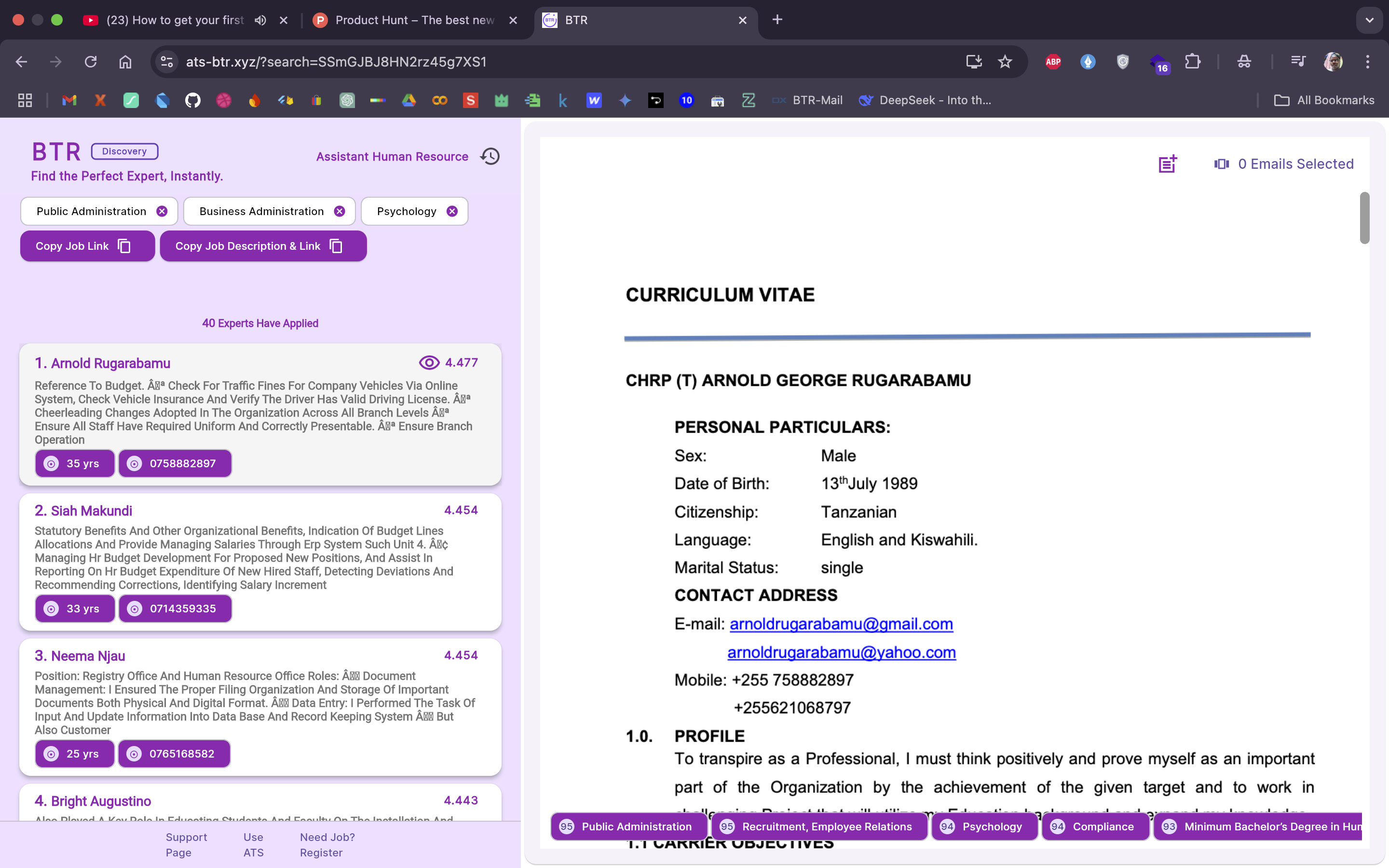Mute the audio playing in the YouTube tab
The height and width of the screenshot is (868, 1389).
260,20
